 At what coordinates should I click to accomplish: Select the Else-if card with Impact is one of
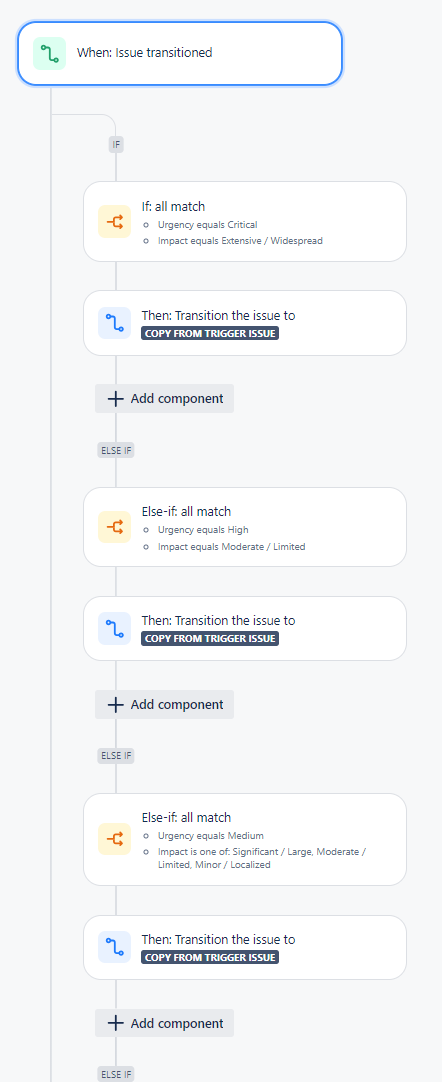(245, 839)
